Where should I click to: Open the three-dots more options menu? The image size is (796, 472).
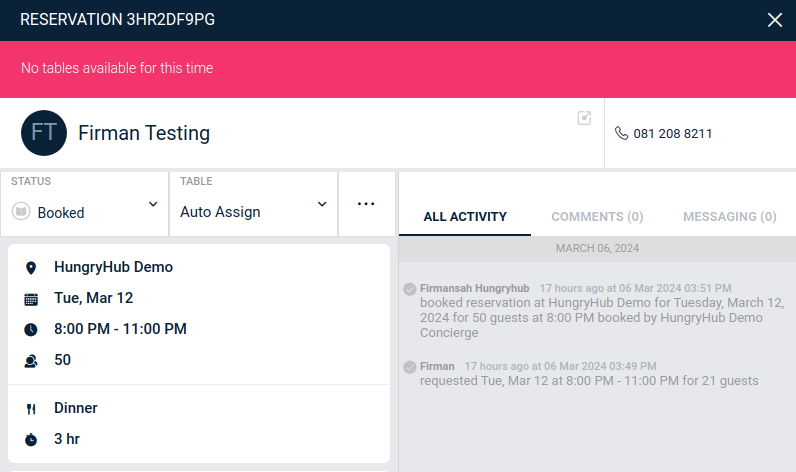(366, 204)
